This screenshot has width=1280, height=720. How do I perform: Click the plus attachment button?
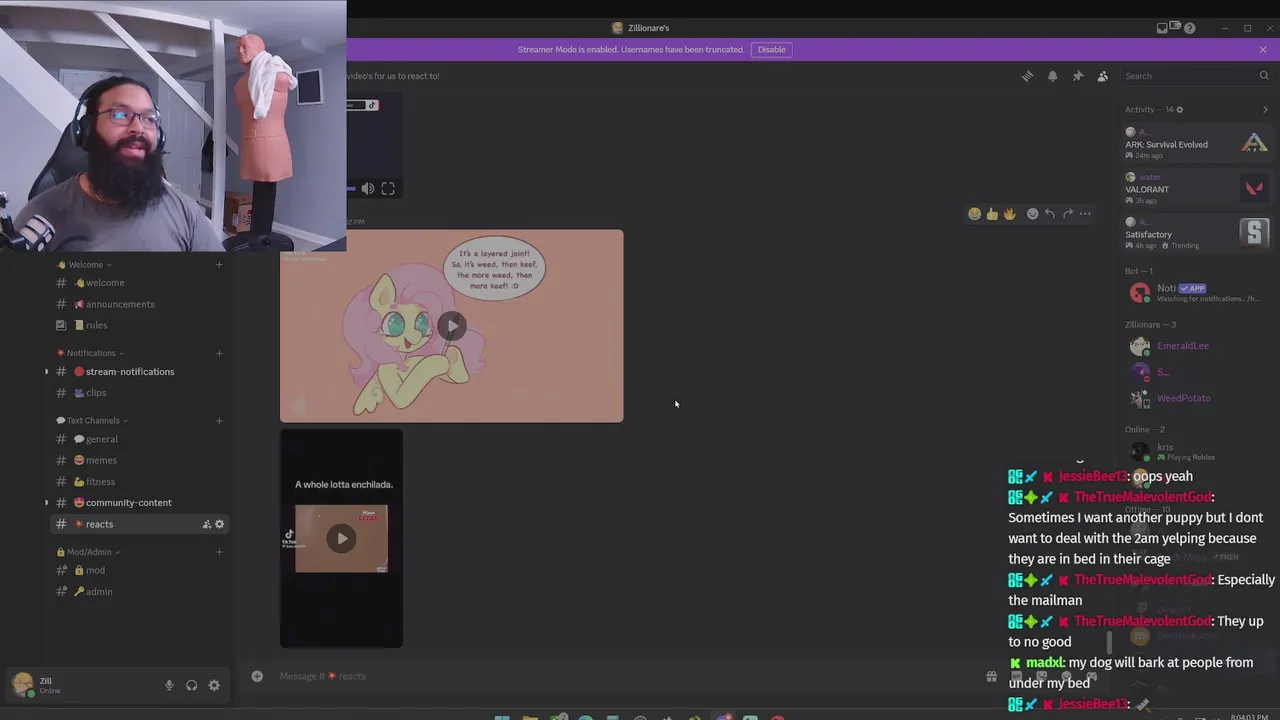click(257, 676)
